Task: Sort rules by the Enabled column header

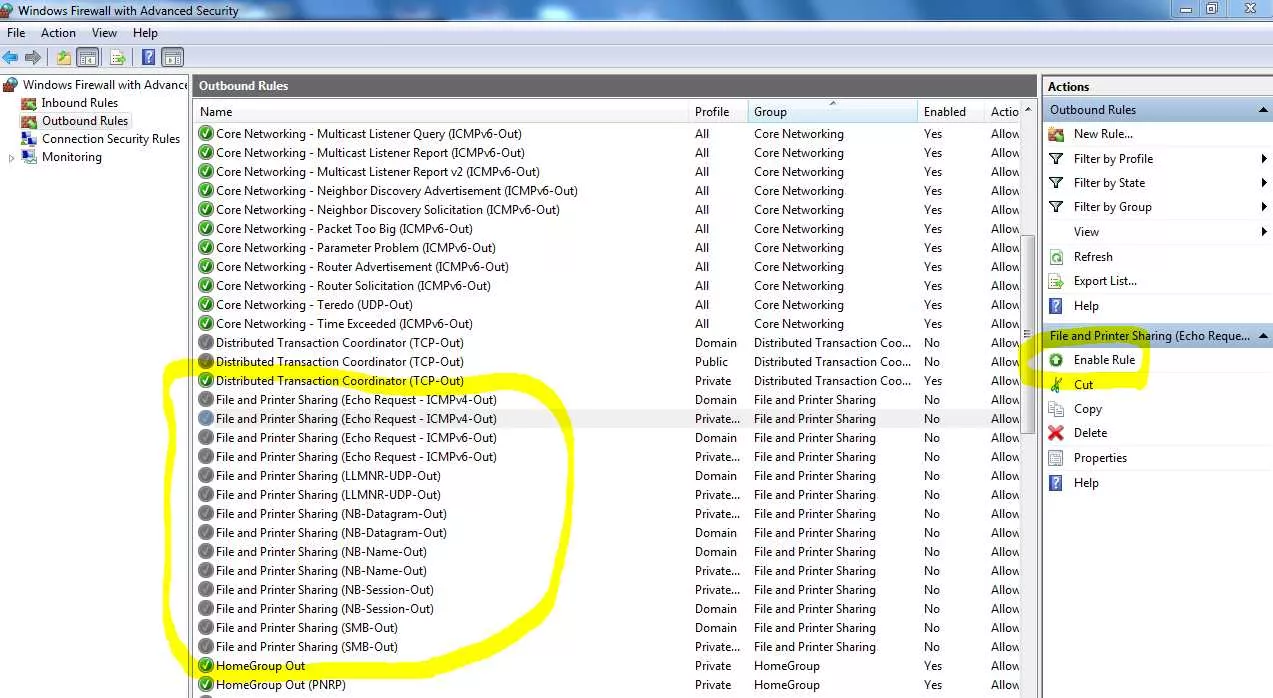Action: click(x=950, y=112)
